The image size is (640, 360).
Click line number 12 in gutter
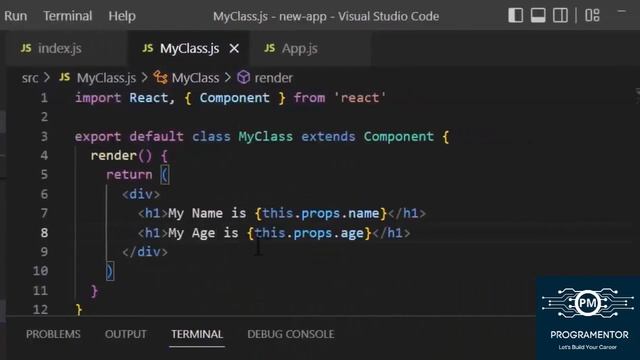pyautogui.click(x=40, y=309)
